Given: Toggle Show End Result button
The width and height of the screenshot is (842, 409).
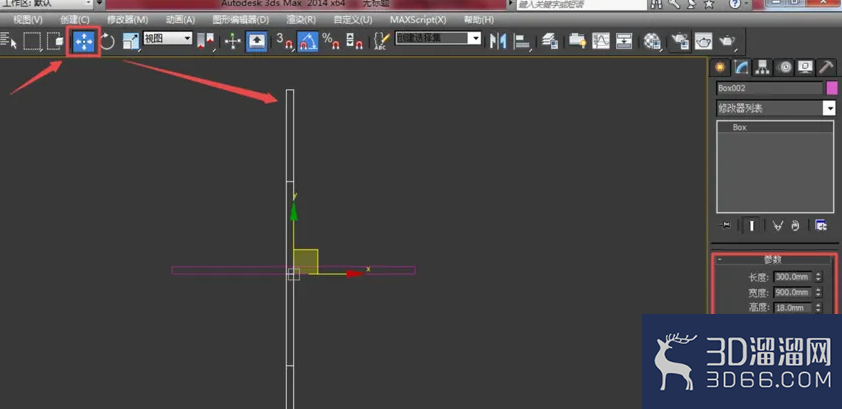Looking at the screenshot, I should coord(752,226).
